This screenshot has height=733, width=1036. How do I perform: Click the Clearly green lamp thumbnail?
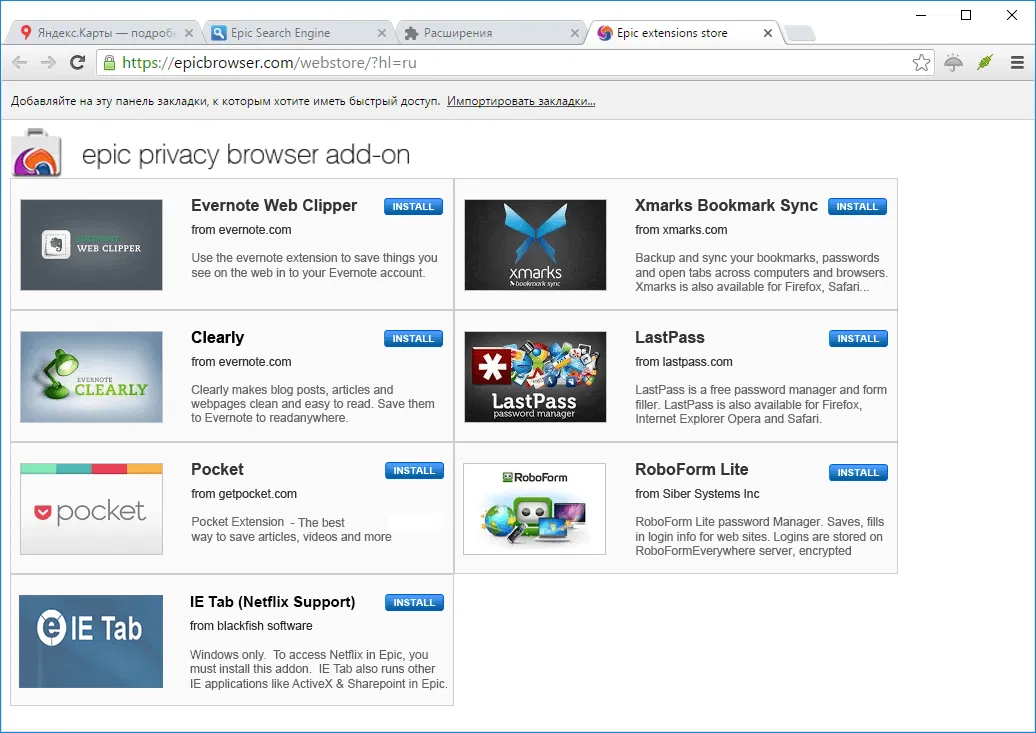click(x=91, y=377)
